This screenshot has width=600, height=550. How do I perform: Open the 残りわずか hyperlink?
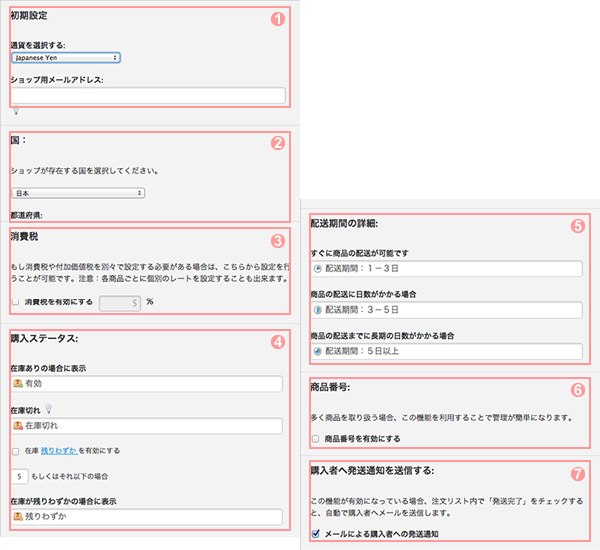[59, 451]
